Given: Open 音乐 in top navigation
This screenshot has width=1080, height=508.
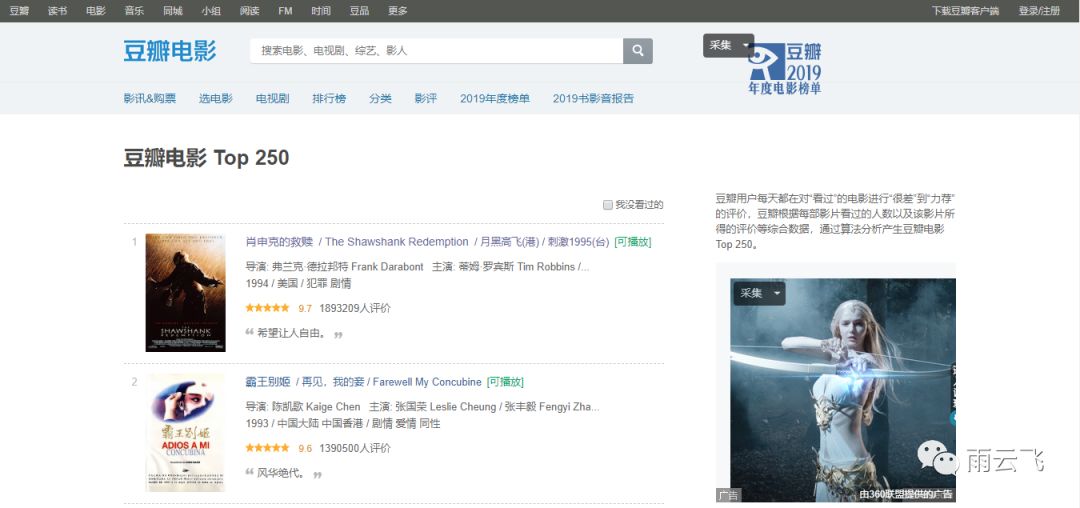Looking at the screenshot, I should pyautogui.click(x=134, y=11).
